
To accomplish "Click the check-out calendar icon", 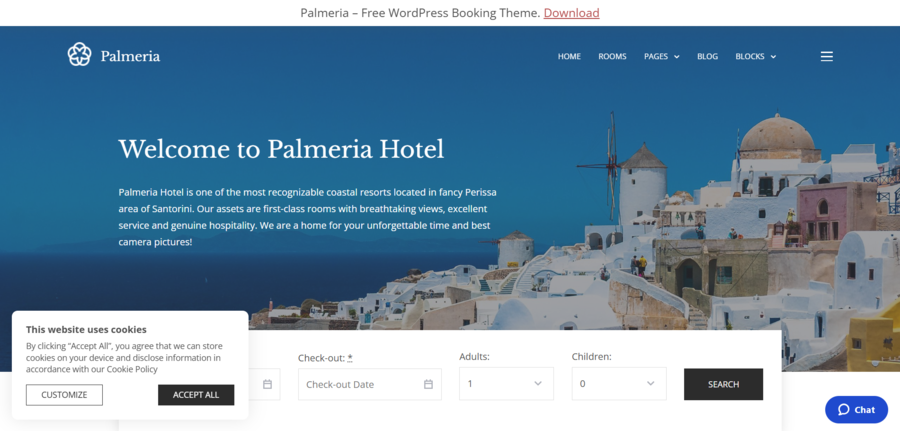I will 428,385.
